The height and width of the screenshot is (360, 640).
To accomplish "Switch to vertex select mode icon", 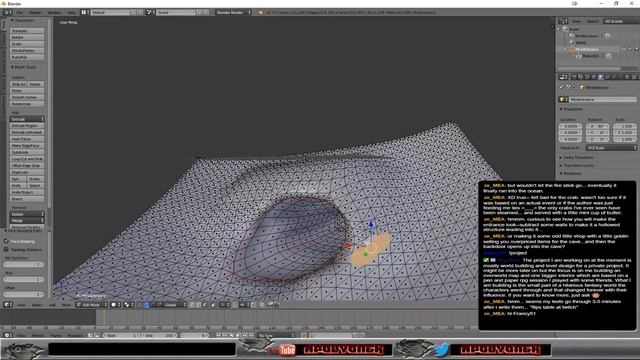I will click(x=192, y=304).
